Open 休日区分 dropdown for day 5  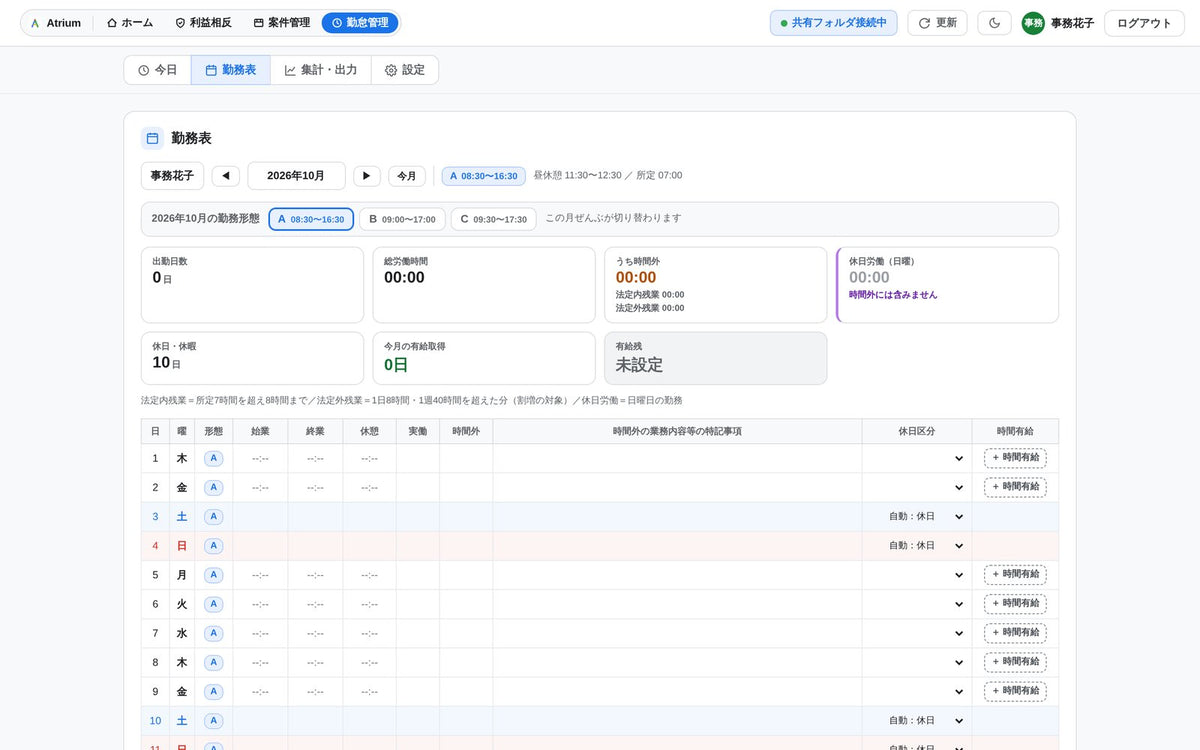point(917,575)
